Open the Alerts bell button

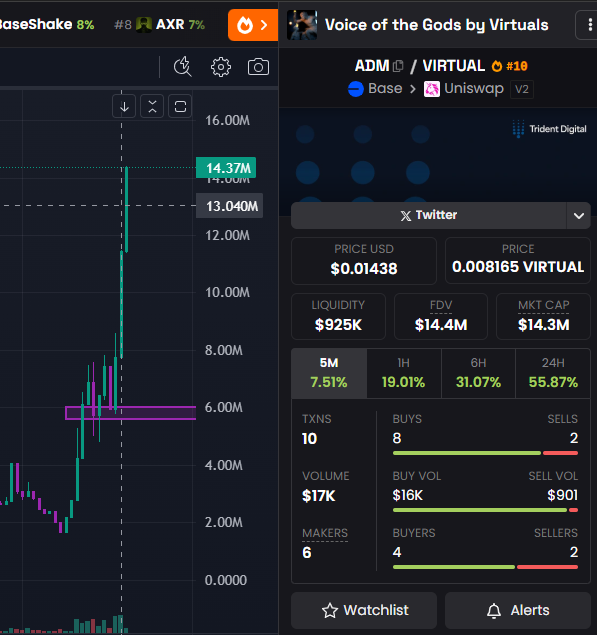(518, 610)
